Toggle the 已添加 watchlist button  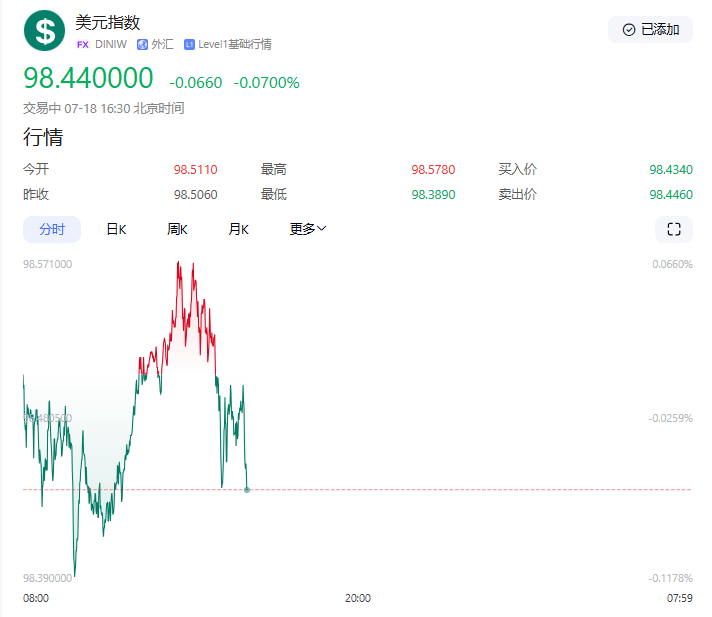click(x=650, y=30)
